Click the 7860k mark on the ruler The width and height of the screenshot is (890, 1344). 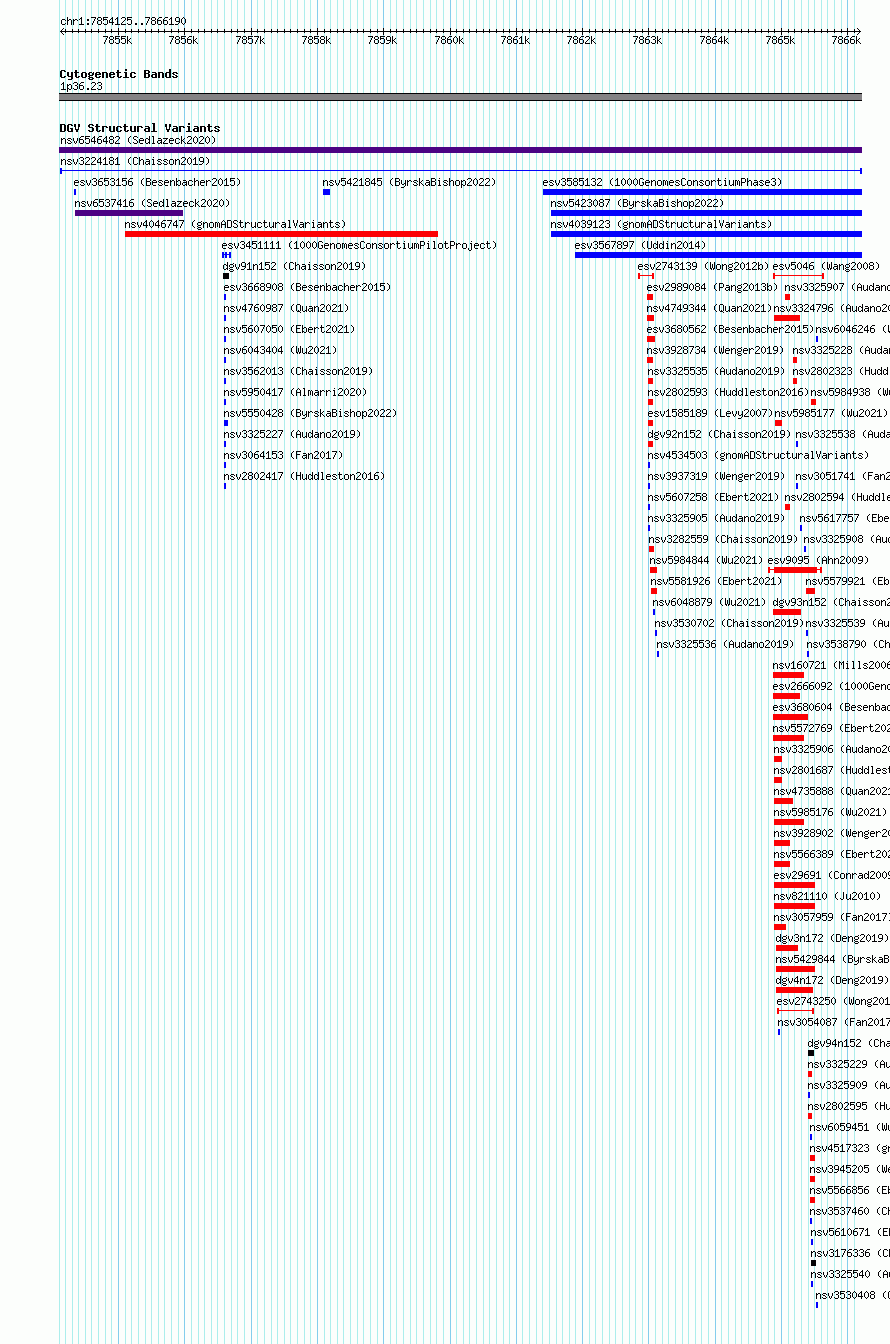point(449,40)
